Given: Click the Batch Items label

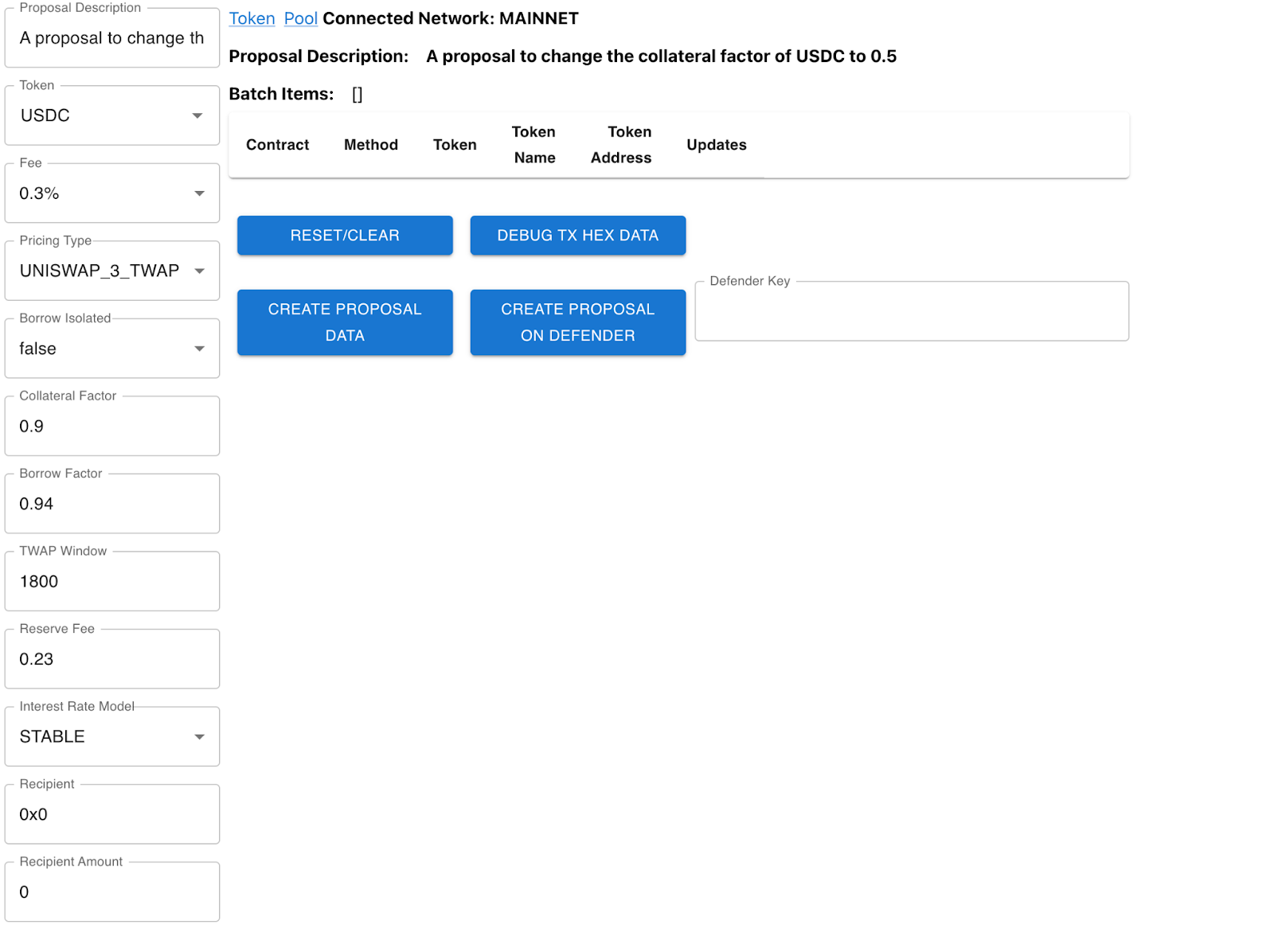Looking at the screenshot, I should (281, 94).
